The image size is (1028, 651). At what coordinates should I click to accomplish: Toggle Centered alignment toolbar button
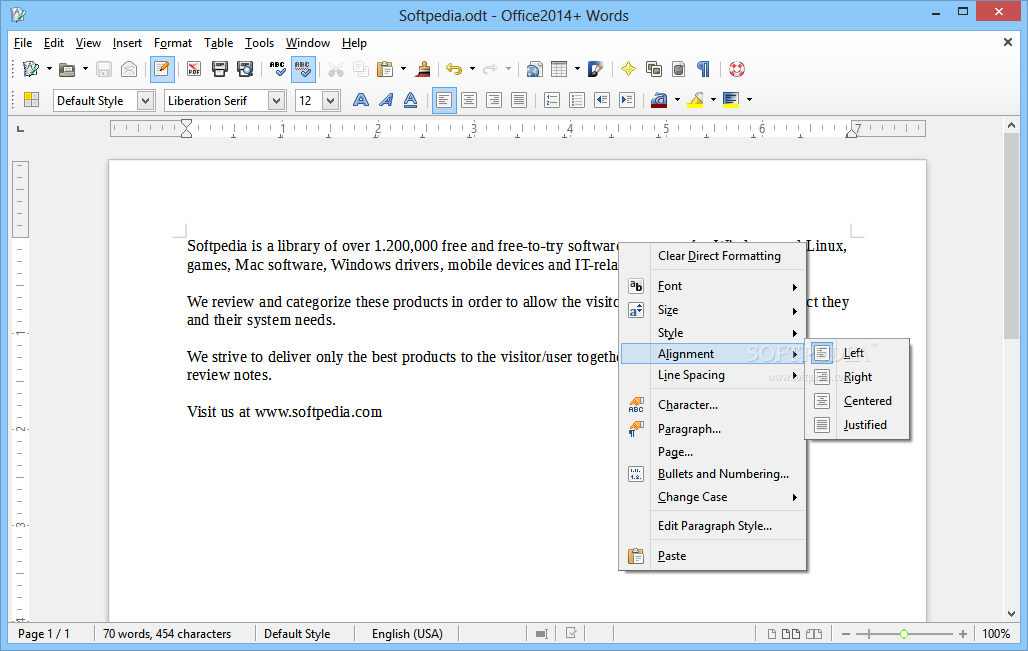point(469,100)
